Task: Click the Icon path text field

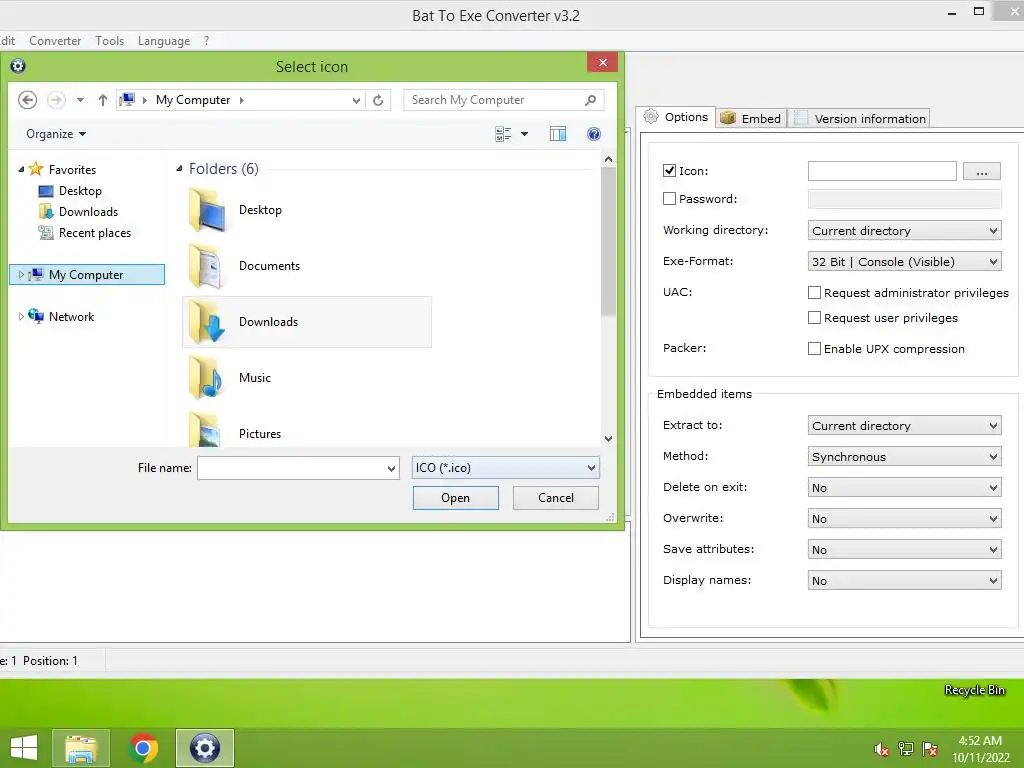Action: (882, 171)
